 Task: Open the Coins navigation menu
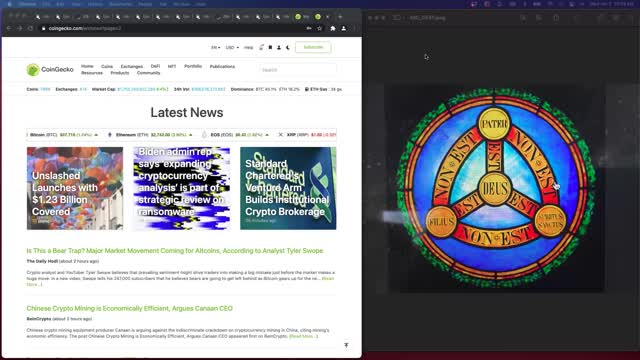tap(107, 66)
